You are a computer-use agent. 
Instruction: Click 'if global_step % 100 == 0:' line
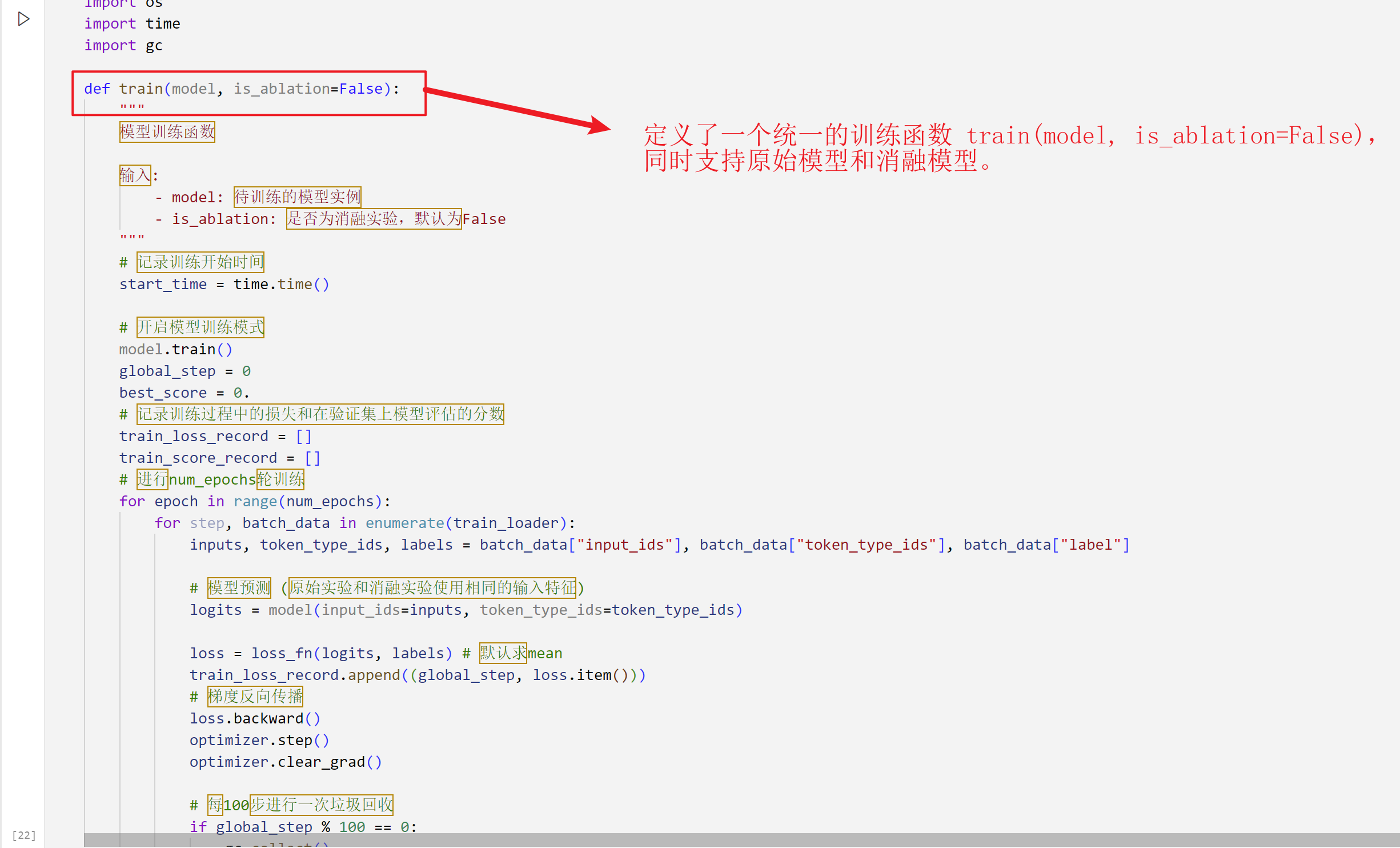coord(303,827)
